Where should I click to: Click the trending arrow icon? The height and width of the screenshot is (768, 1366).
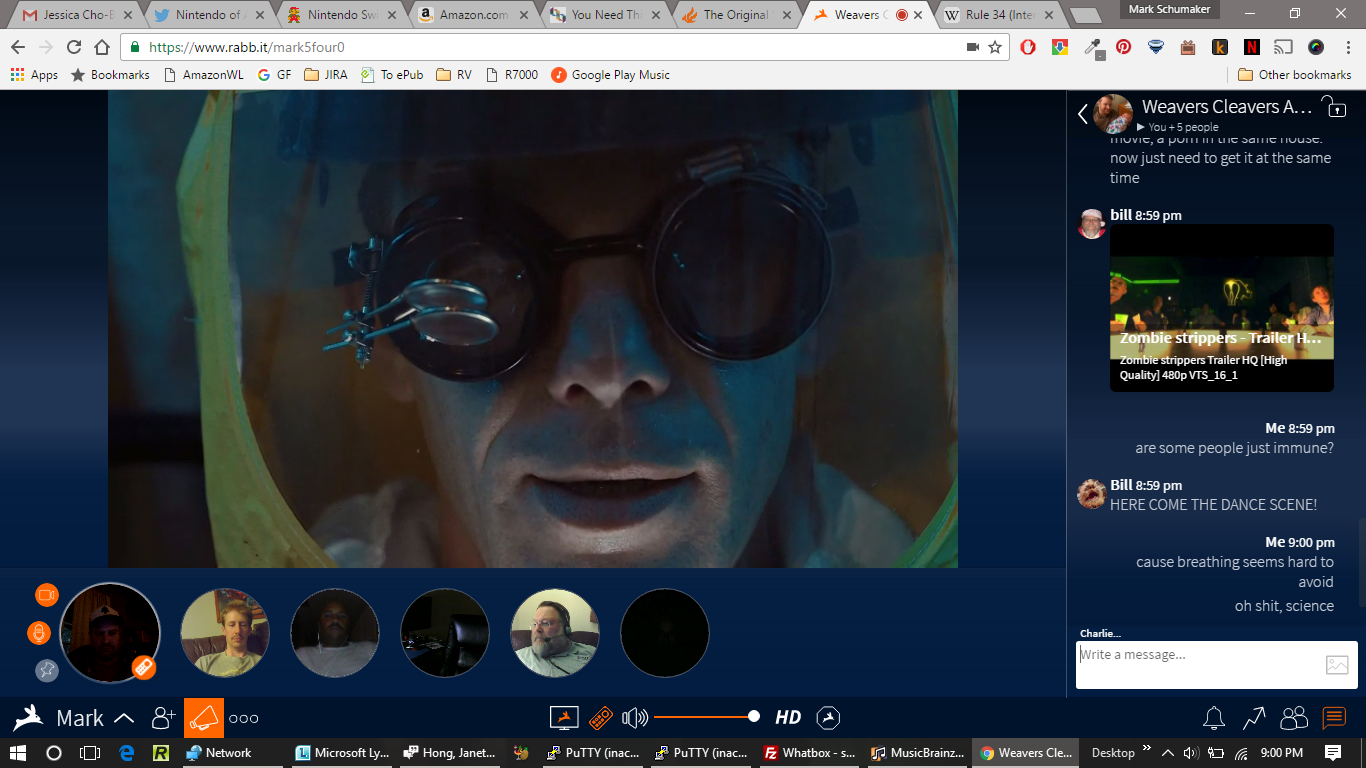[x=1254, y=717]
